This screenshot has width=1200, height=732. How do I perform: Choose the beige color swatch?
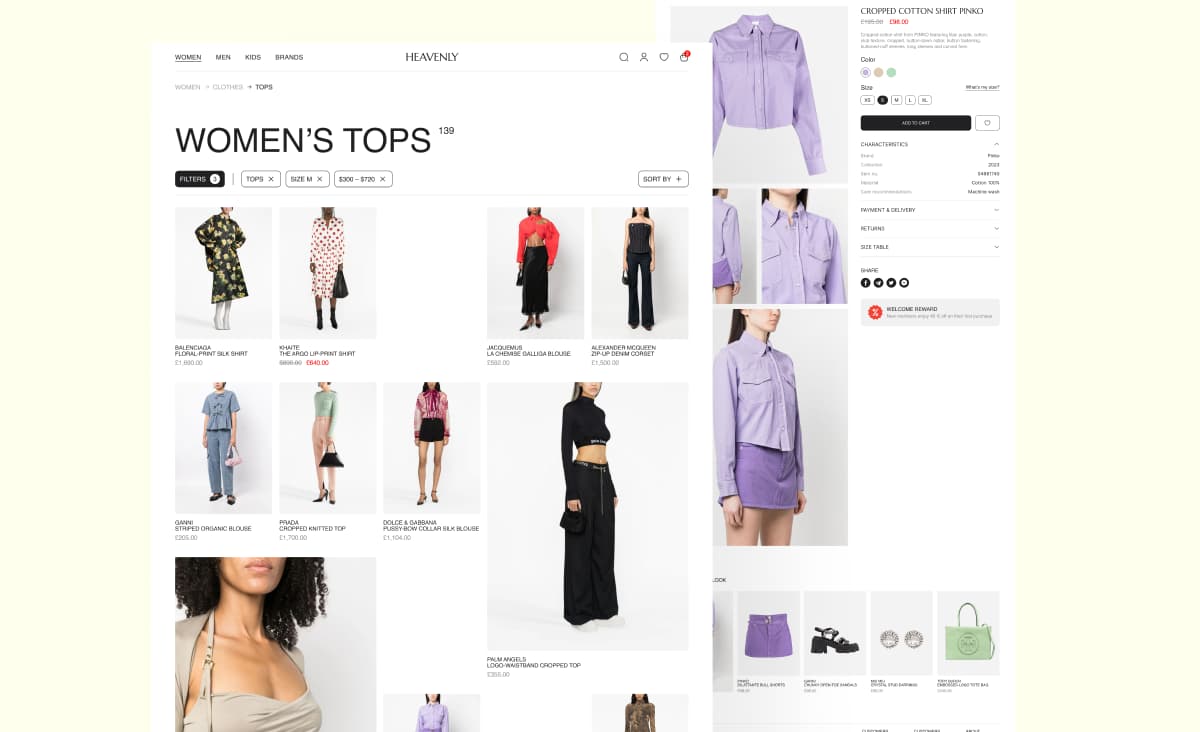click(x=878, y=72)
